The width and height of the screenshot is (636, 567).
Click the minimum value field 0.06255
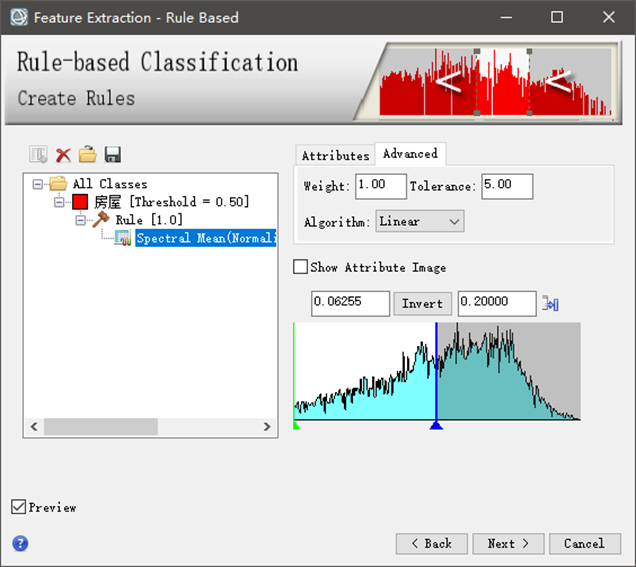pos(350,303)
